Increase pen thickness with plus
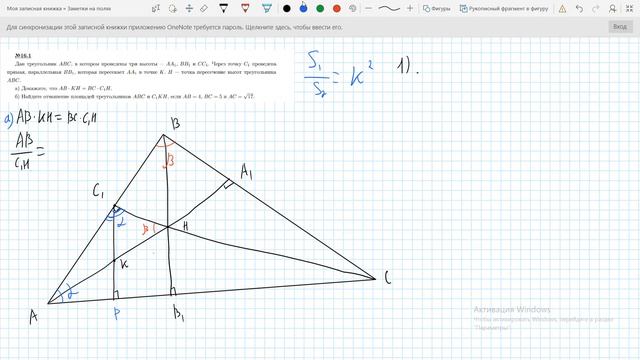640x360 pixels. [410, 8]
